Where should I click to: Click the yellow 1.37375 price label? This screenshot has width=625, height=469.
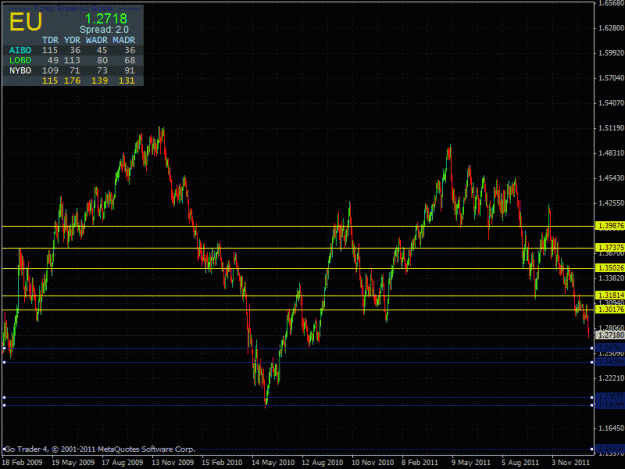point(610,248)
